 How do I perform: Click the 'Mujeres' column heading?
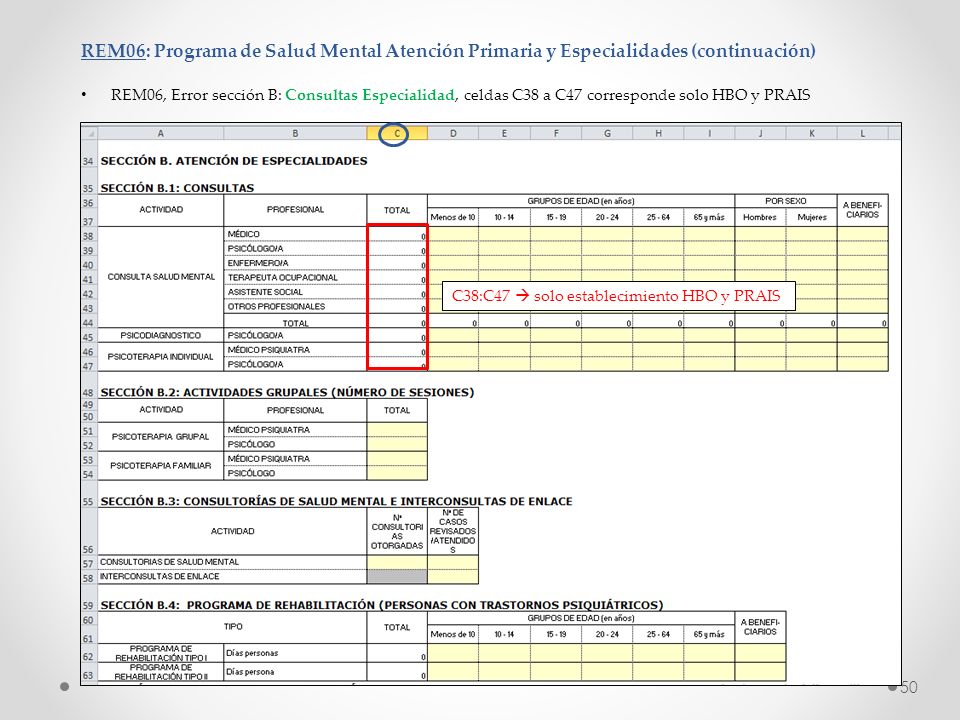pyautogui.click(x=812, y=217)
